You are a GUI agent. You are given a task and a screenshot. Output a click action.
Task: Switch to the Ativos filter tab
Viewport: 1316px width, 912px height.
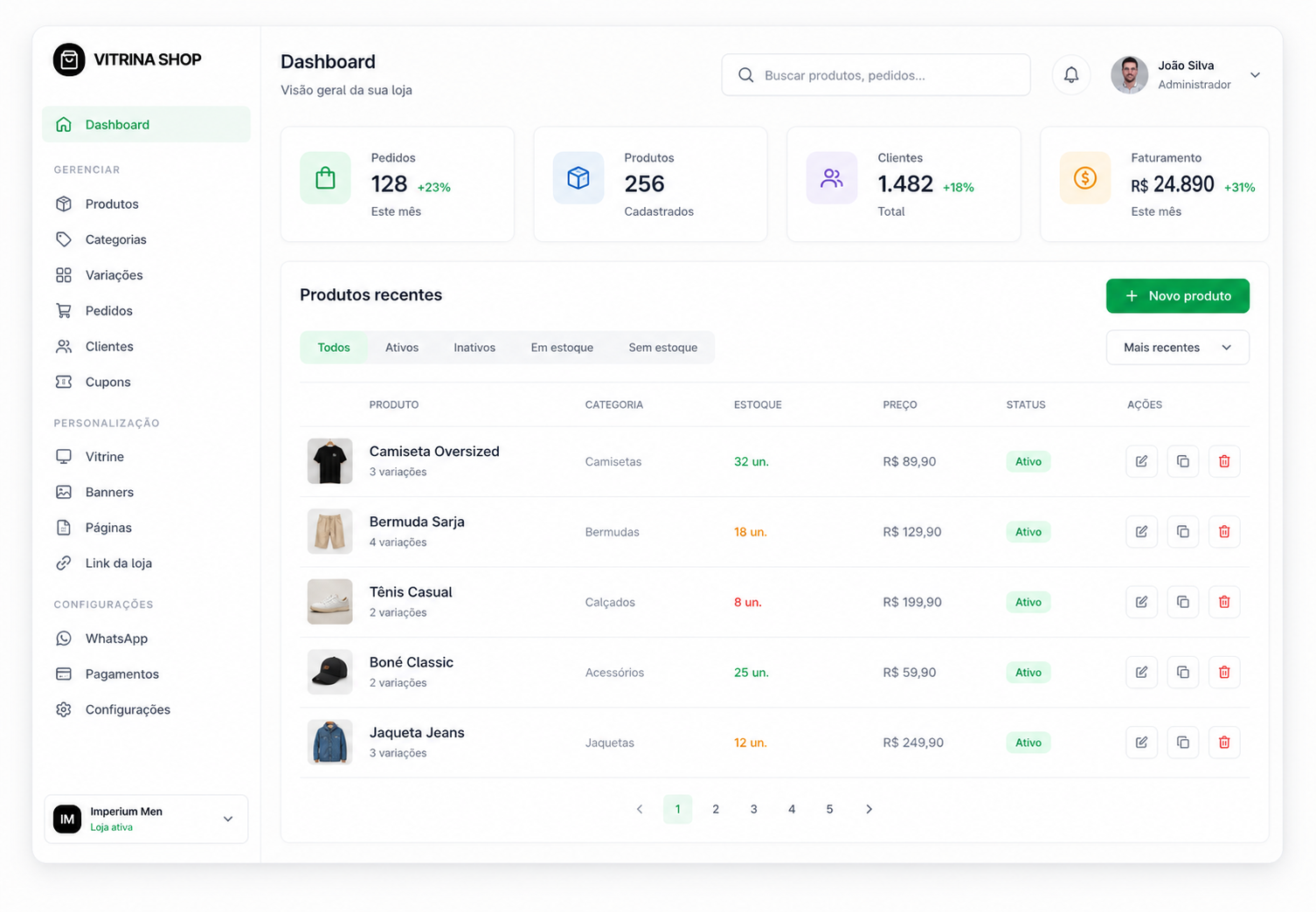point(402,347)
